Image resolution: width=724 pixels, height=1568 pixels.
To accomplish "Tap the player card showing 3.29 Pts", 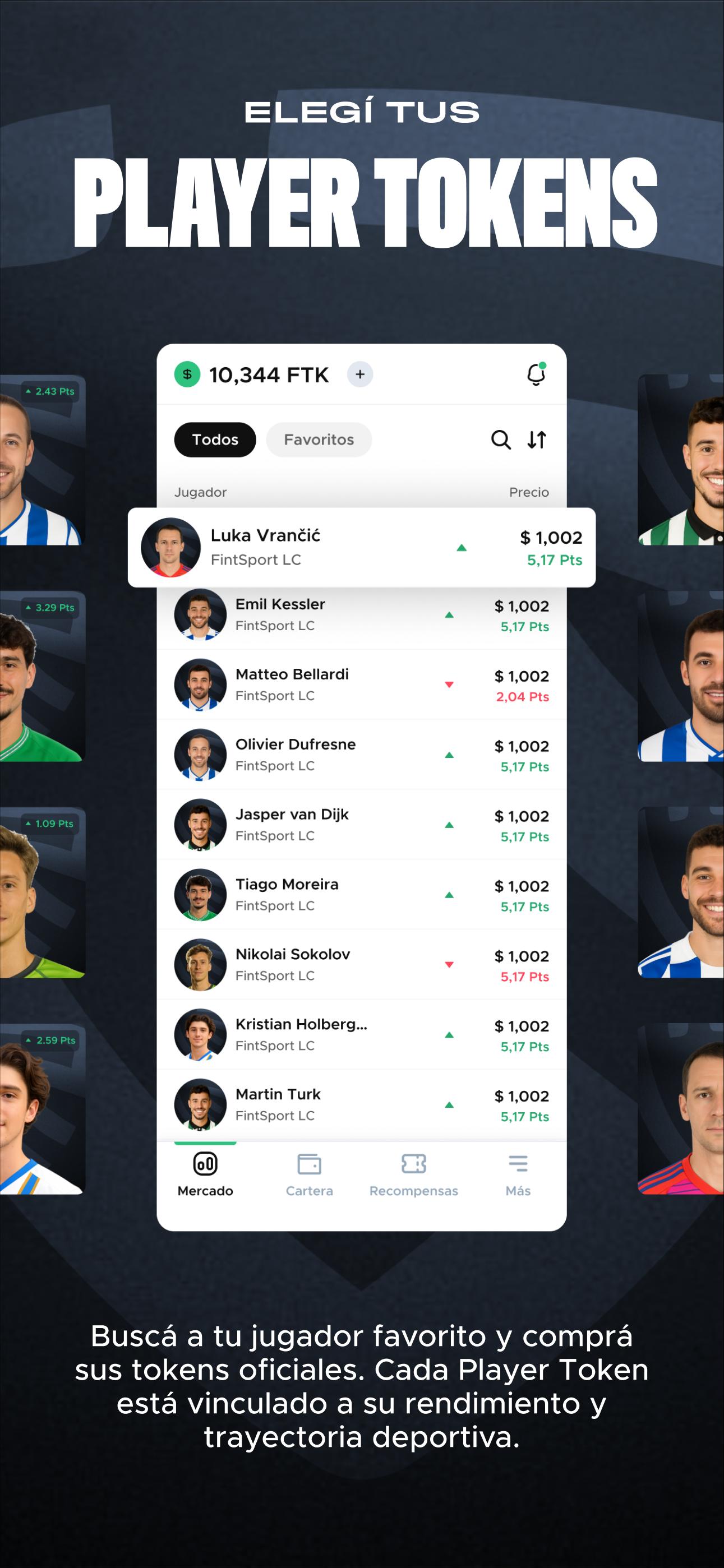I will [x=41, y=676].
